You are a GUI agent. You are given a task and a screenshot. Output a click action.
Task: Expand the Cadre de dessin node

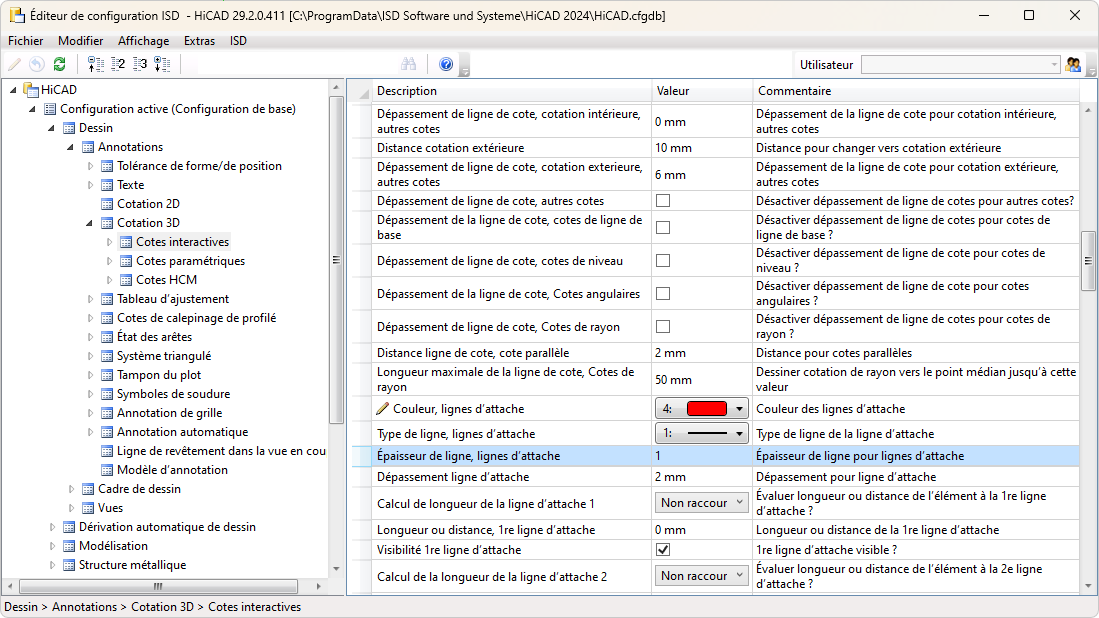(x=71, y=489)
